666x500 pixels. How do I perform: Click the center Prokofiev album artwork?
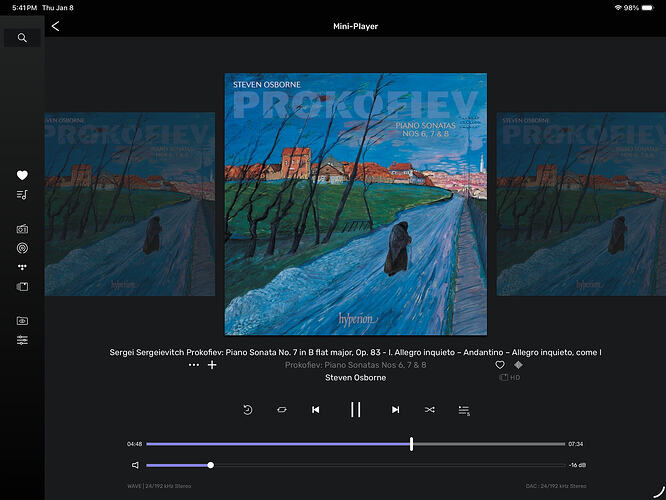pyautogui.click(x=356, y=204)
